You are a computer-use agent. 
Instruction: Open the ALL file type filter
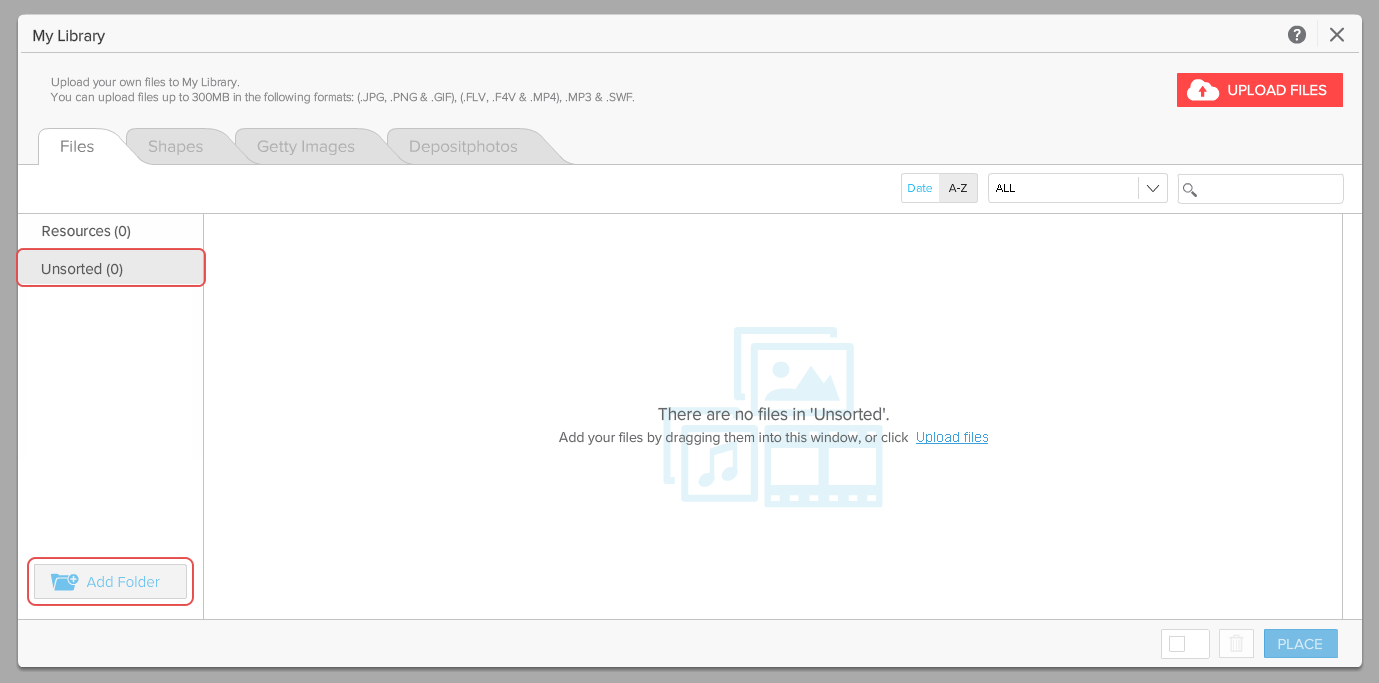click(1063, 188)
